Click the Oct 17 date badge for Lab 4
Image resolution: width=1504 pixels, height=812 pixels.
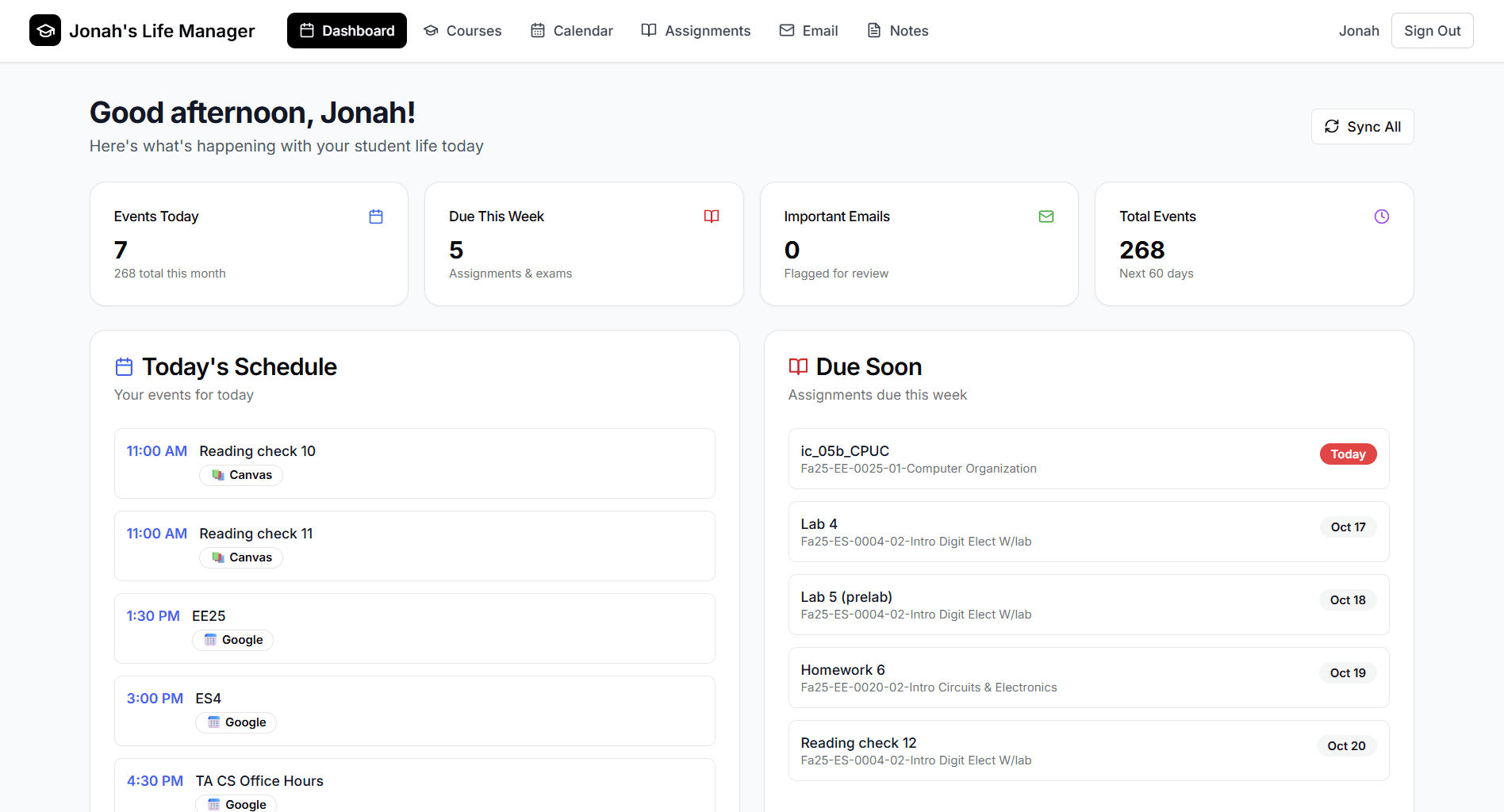click(1348, 527)
